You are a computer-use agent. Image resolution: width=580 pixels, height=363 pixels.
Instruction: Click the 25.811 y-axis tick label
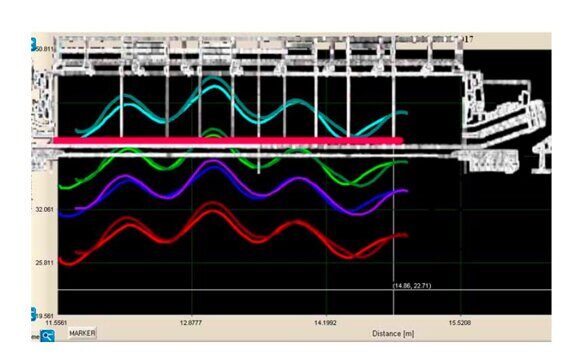click(45, 263)
